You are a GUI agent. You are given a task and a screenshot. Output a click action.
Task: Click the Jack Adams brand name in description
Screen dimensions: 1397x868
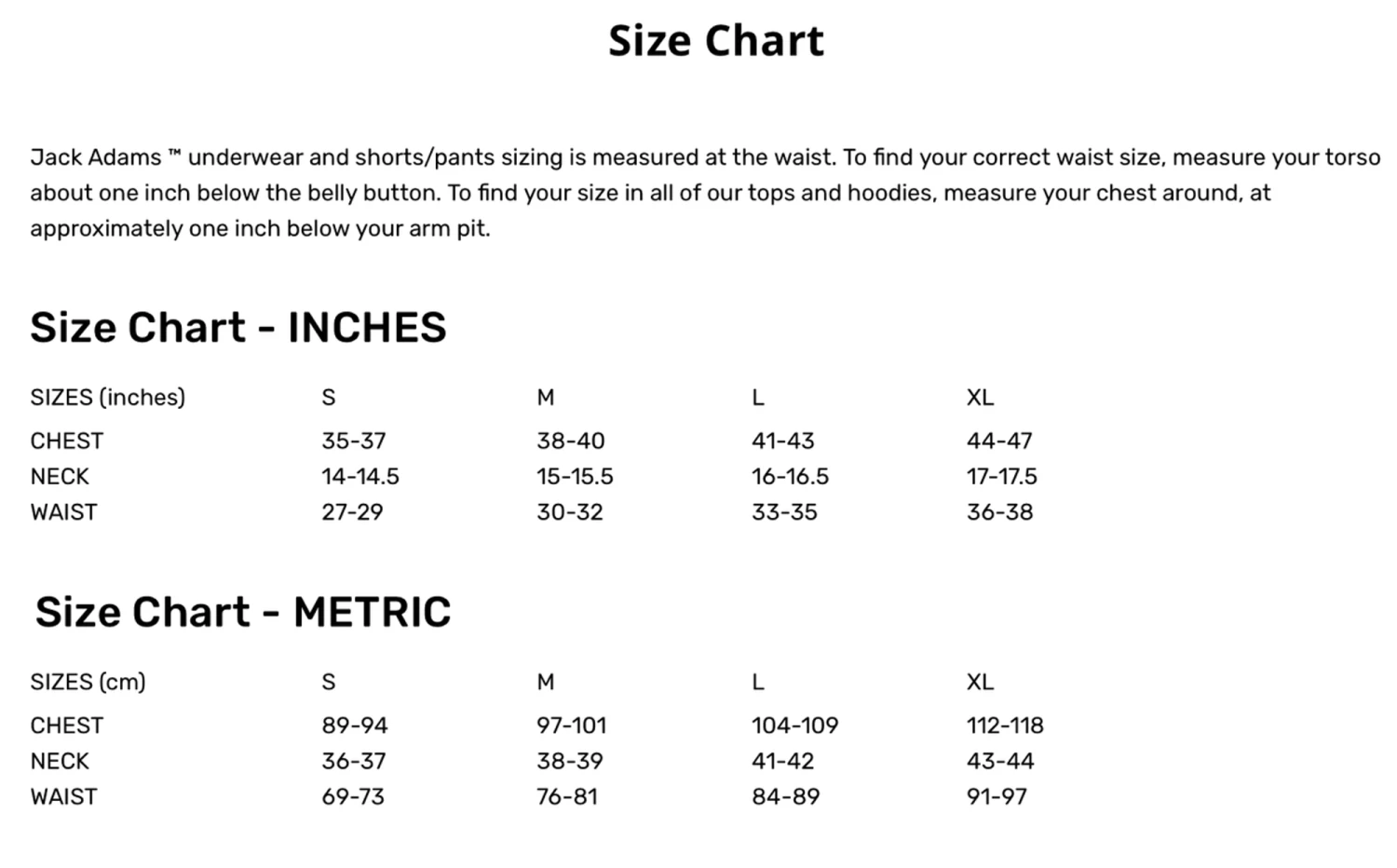click(x=95, y=157)
